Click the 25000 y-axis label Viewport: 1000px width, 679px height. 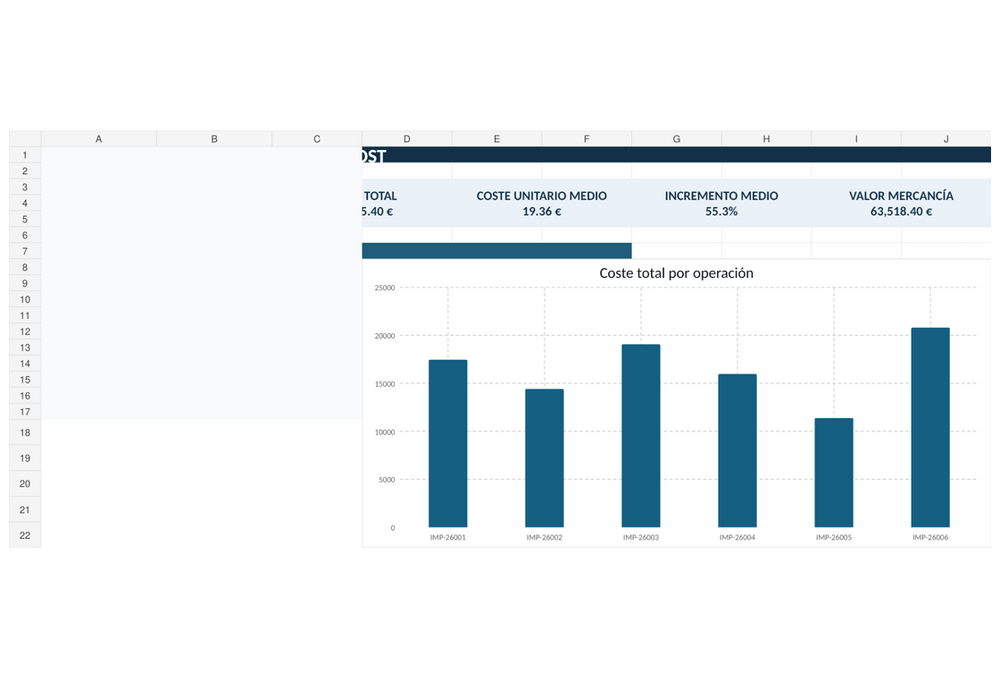tap(385, 288)
